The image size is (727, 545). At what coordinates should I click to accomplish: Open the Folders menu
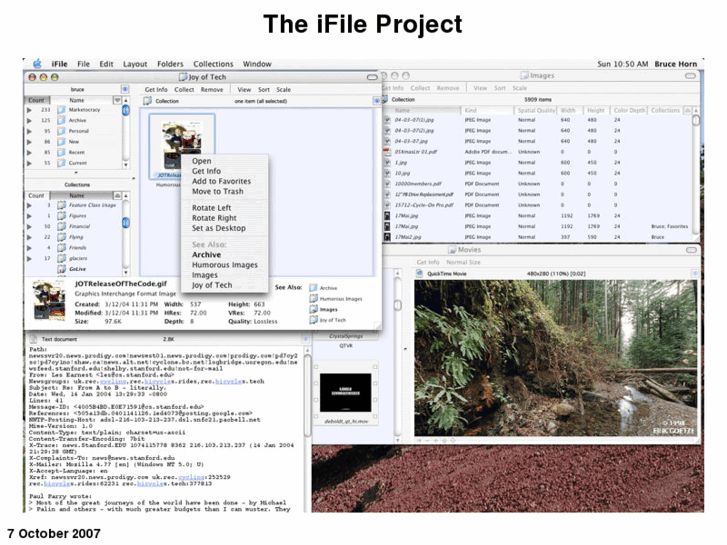(170, 64)
